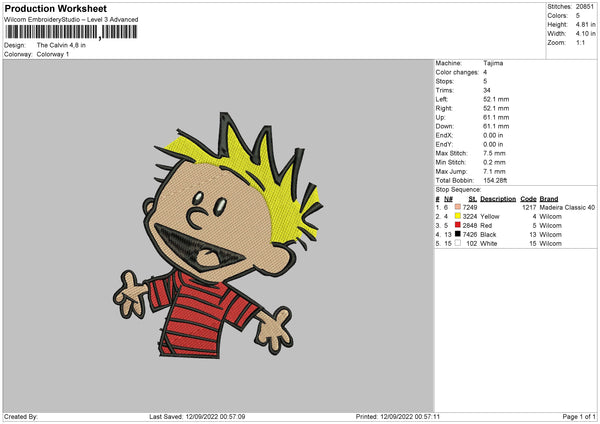Click the Max Stitch value 7.5 mm
600x424 pixels.
(494, 153)
